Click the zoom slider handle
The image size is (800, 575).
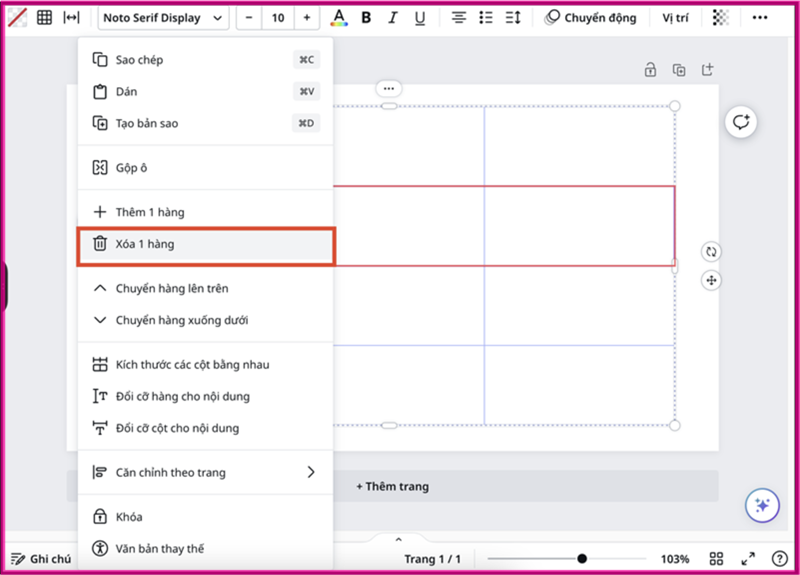pos(582,559)
